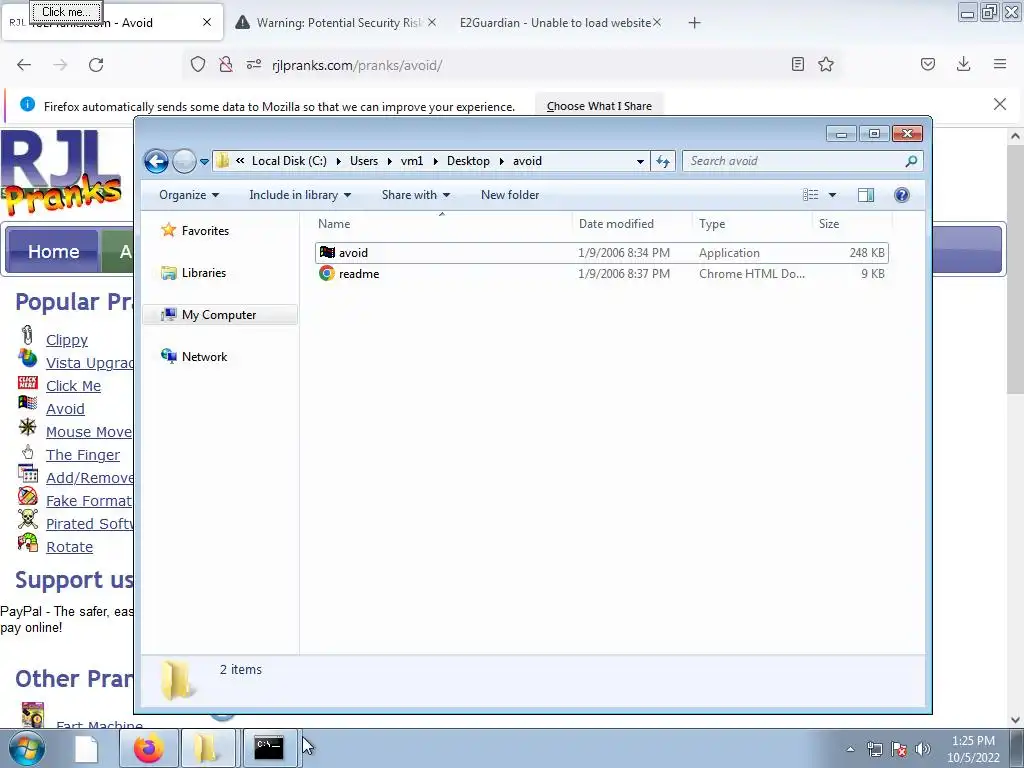Open the Avoid prank link
This screenshot has width=1024, height=768.
pyautogui.click(x=65, y=409)
